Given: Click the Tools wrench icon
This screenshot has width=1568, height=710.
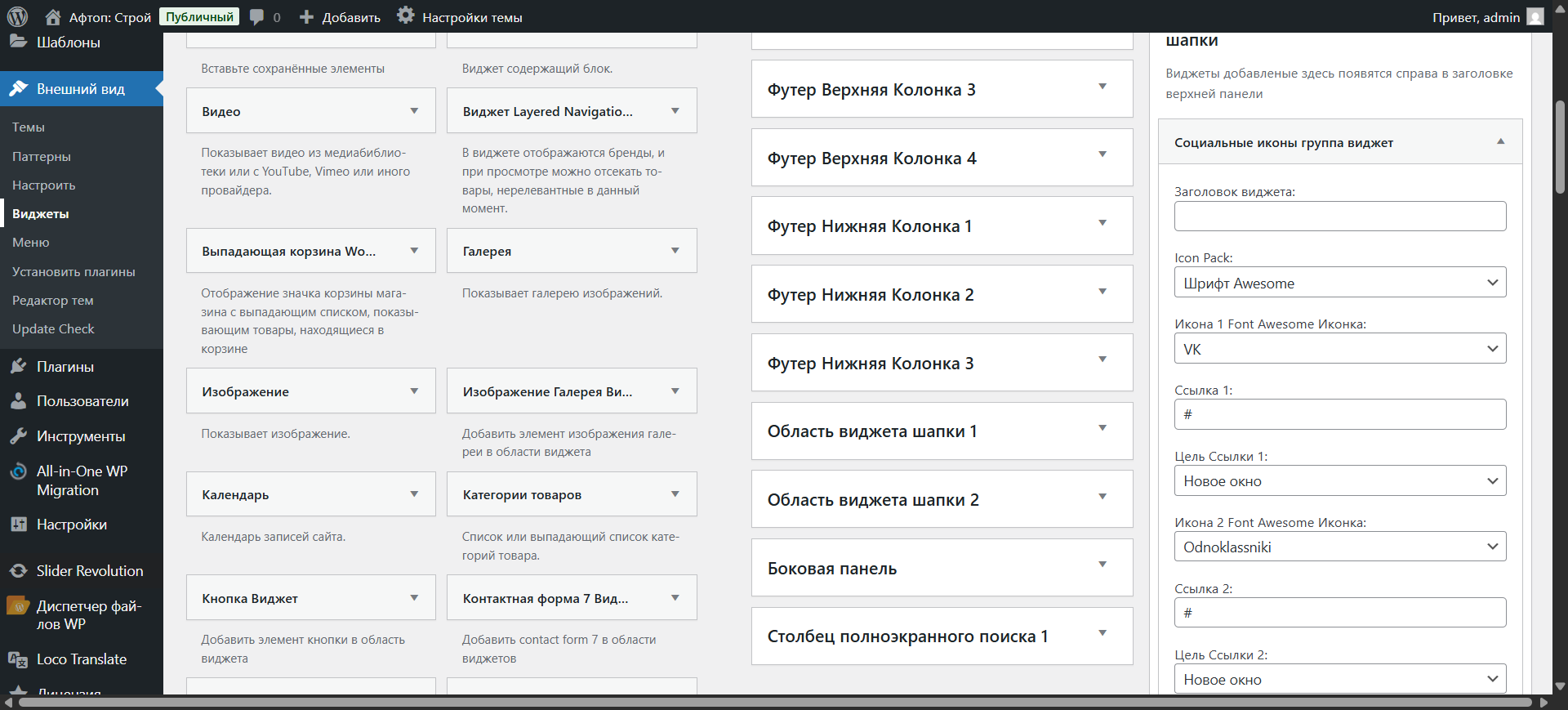Looking at the screenshot, I should [19, 436].
